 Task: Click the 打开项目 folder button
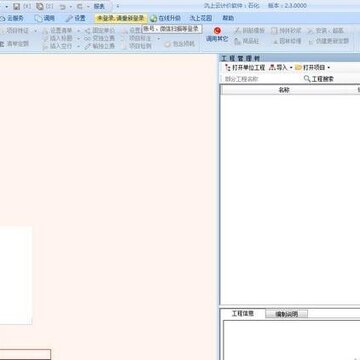(310, 68)
